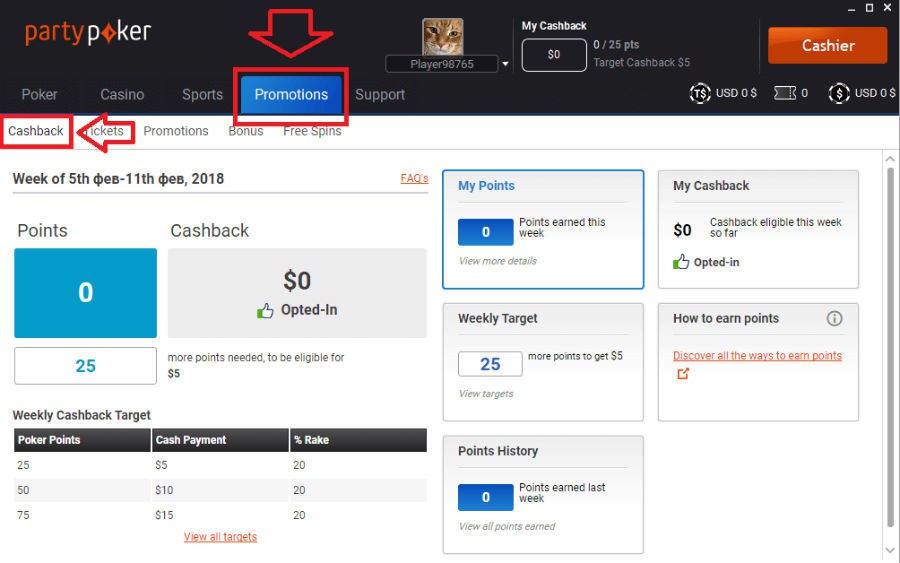The width and height of the screenshot is (900, 563).
Task: Open the FAQ's link
Action: point(414,178)
